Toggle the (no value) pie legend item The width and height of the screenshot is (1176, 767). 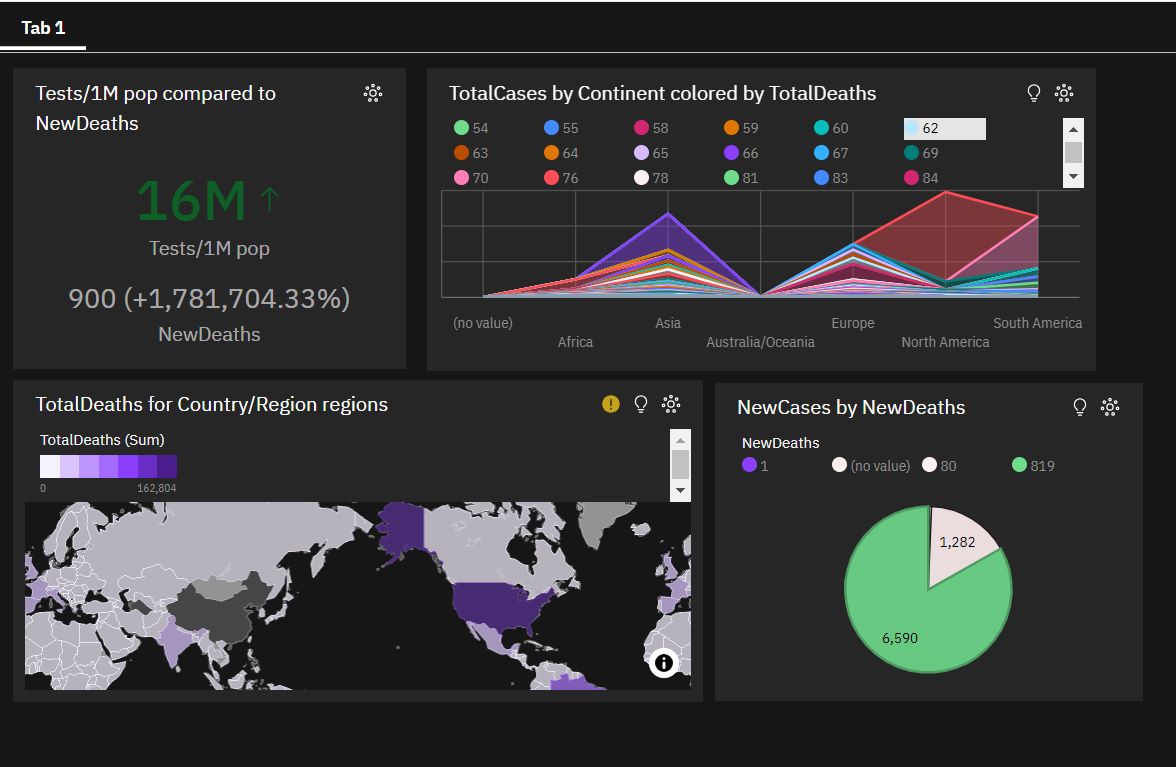(871, 465)
